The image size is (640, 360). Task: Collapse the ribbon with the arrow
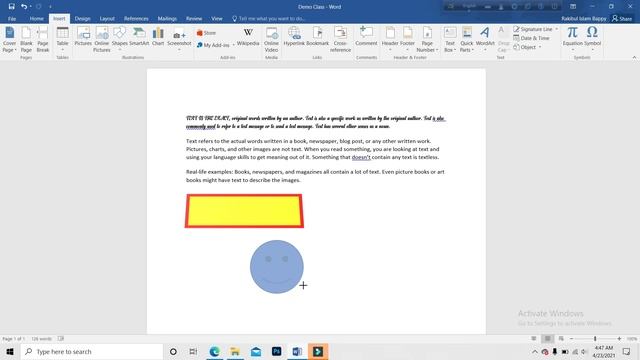pyautogui.click(x=634, y=58)
